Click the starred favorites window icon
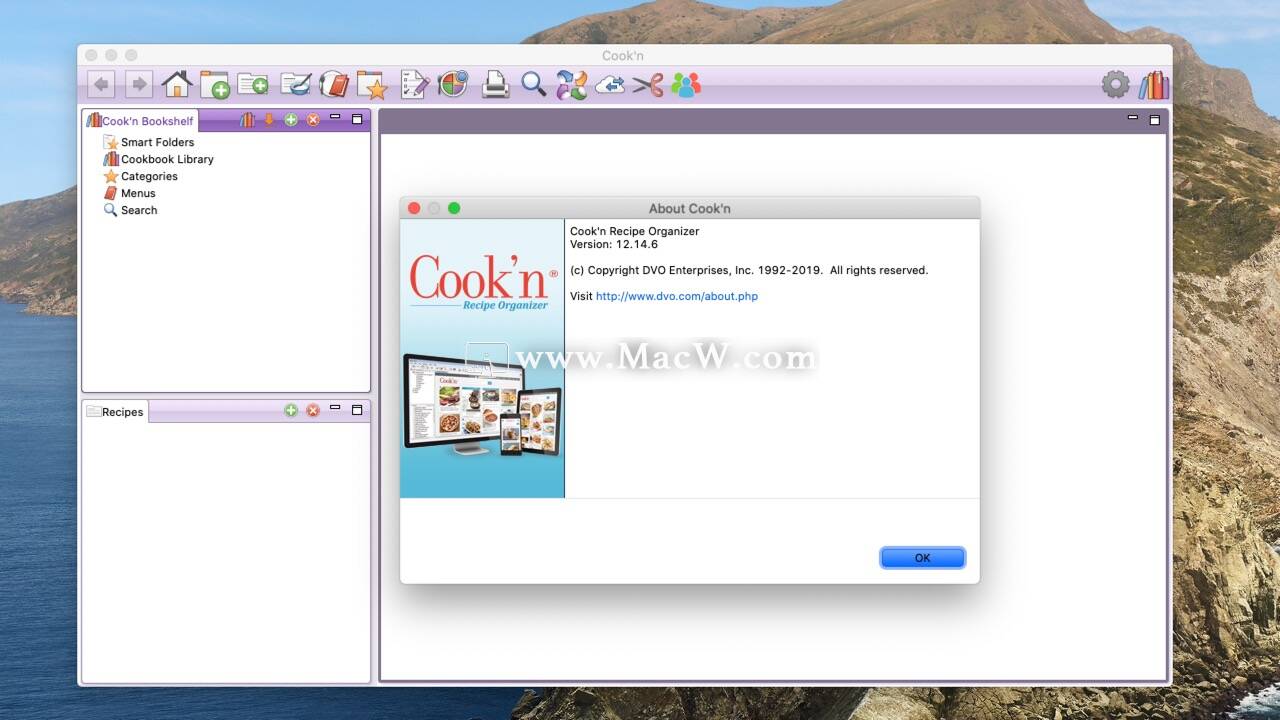The height and width of the screenshot is (720, 1280). coord(372,84)
